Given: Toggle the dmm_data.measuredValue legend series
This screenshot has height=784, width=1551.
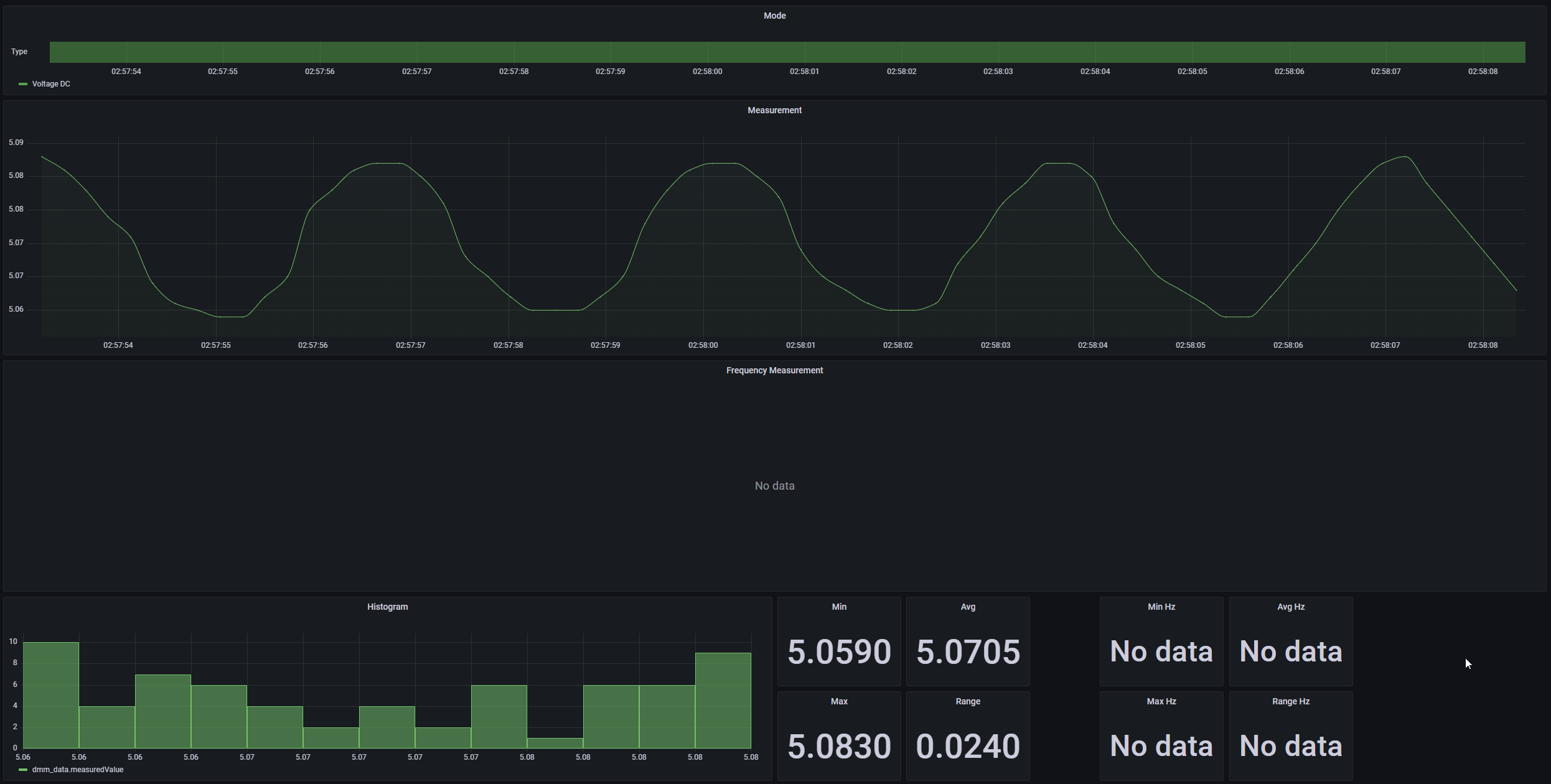Looking at the screenshot, I should click(77, 770).
